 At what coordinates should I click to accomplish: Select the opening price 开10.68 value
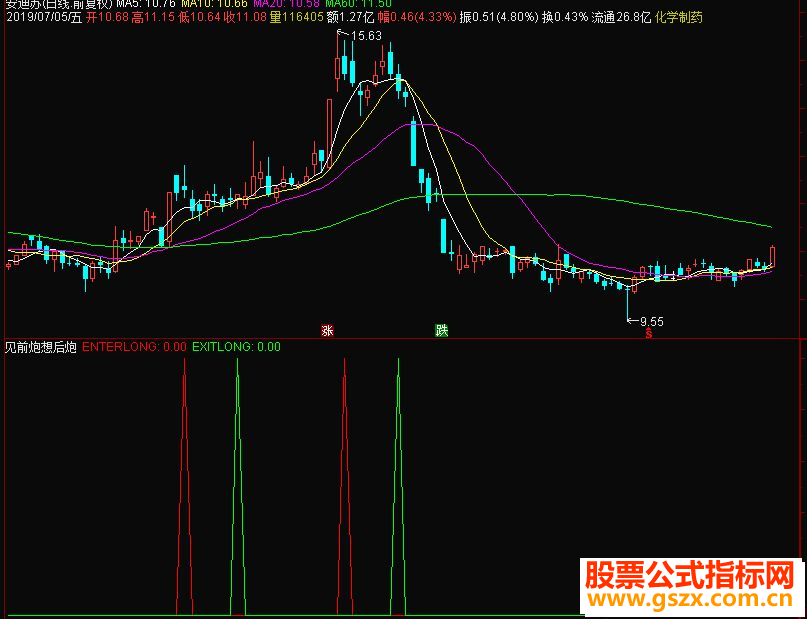[107, 18]
